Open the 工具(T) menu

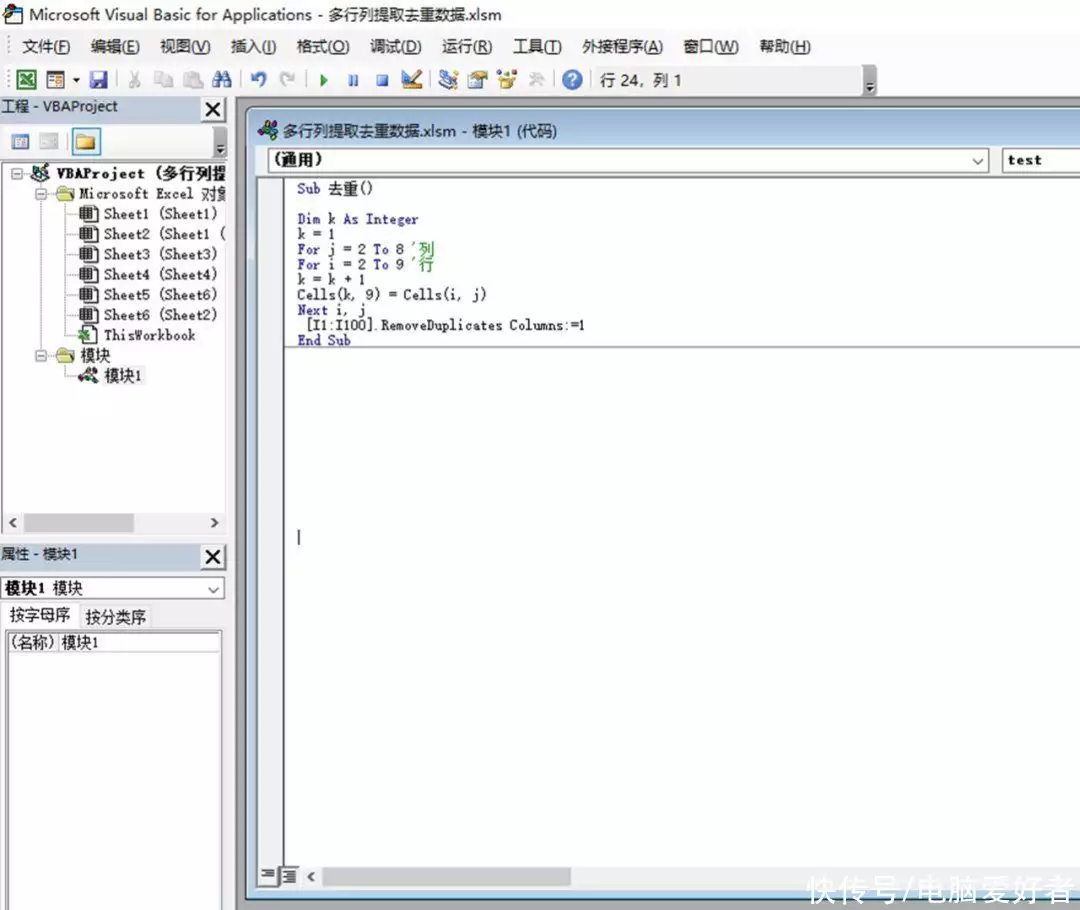(537, 47)
